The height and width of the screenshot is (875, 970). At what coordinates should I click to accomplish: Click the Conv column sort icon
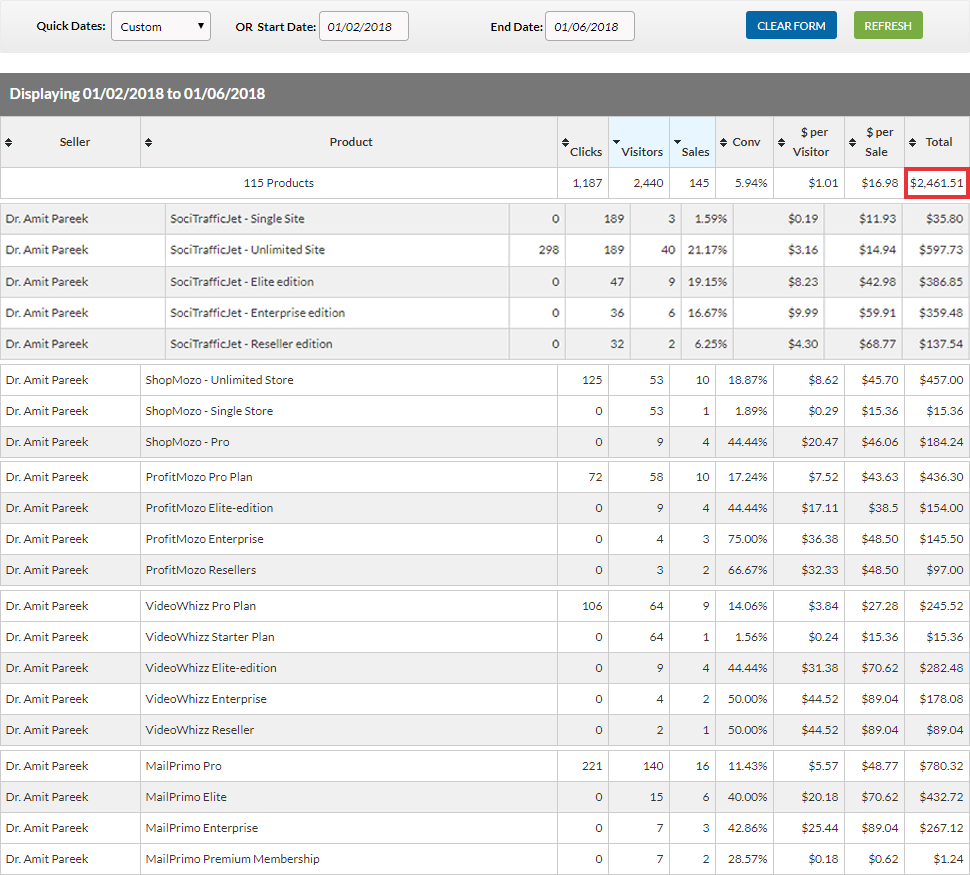tap(723, 142)
